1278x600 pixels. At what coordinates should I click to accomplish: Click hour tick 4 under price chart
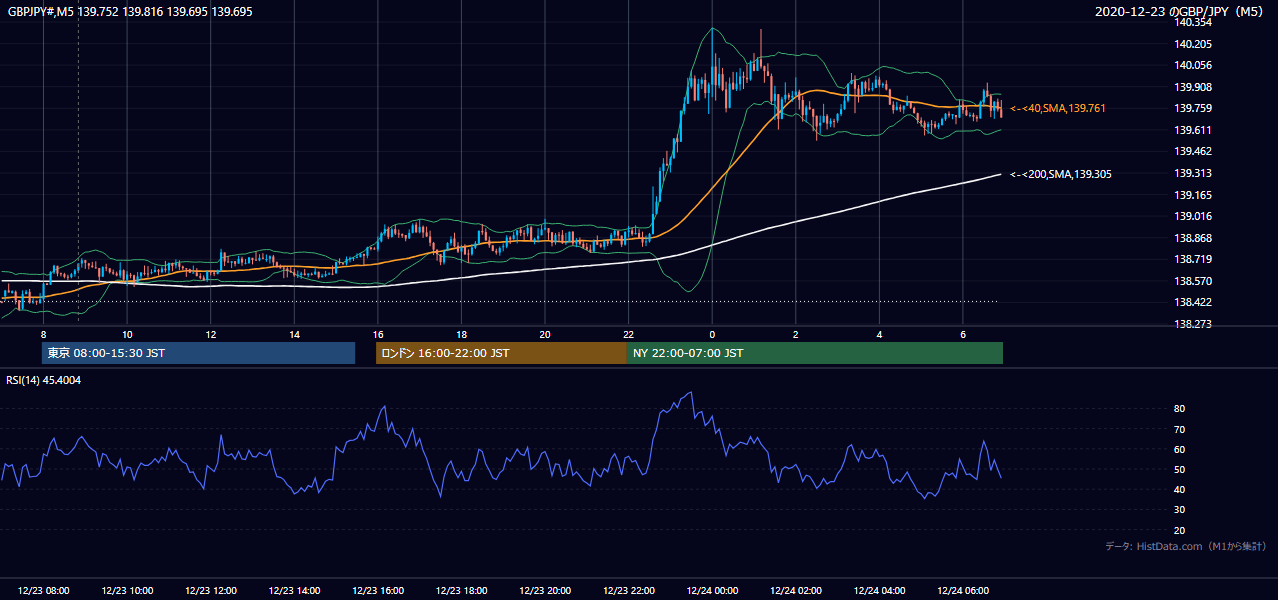879,334
